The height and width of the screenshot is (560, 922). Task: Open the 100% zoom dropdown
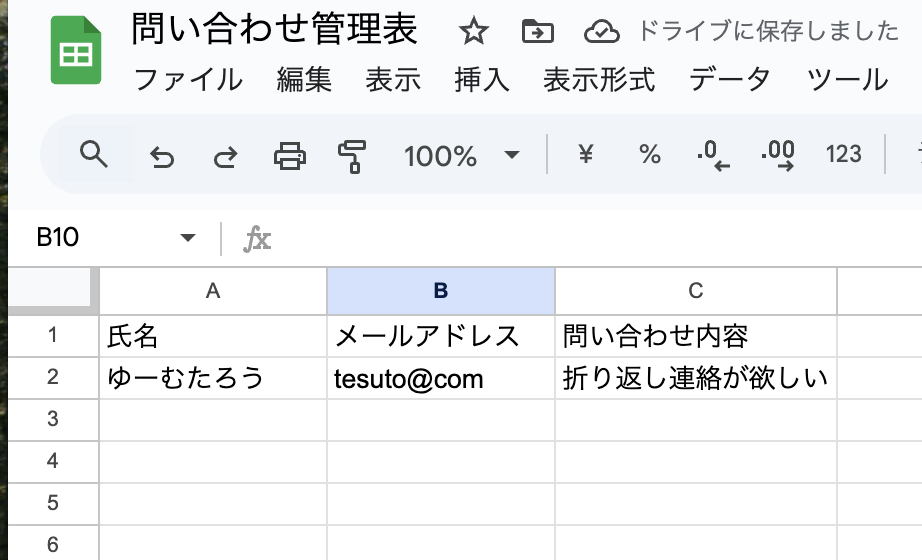[x=462, y=155]
